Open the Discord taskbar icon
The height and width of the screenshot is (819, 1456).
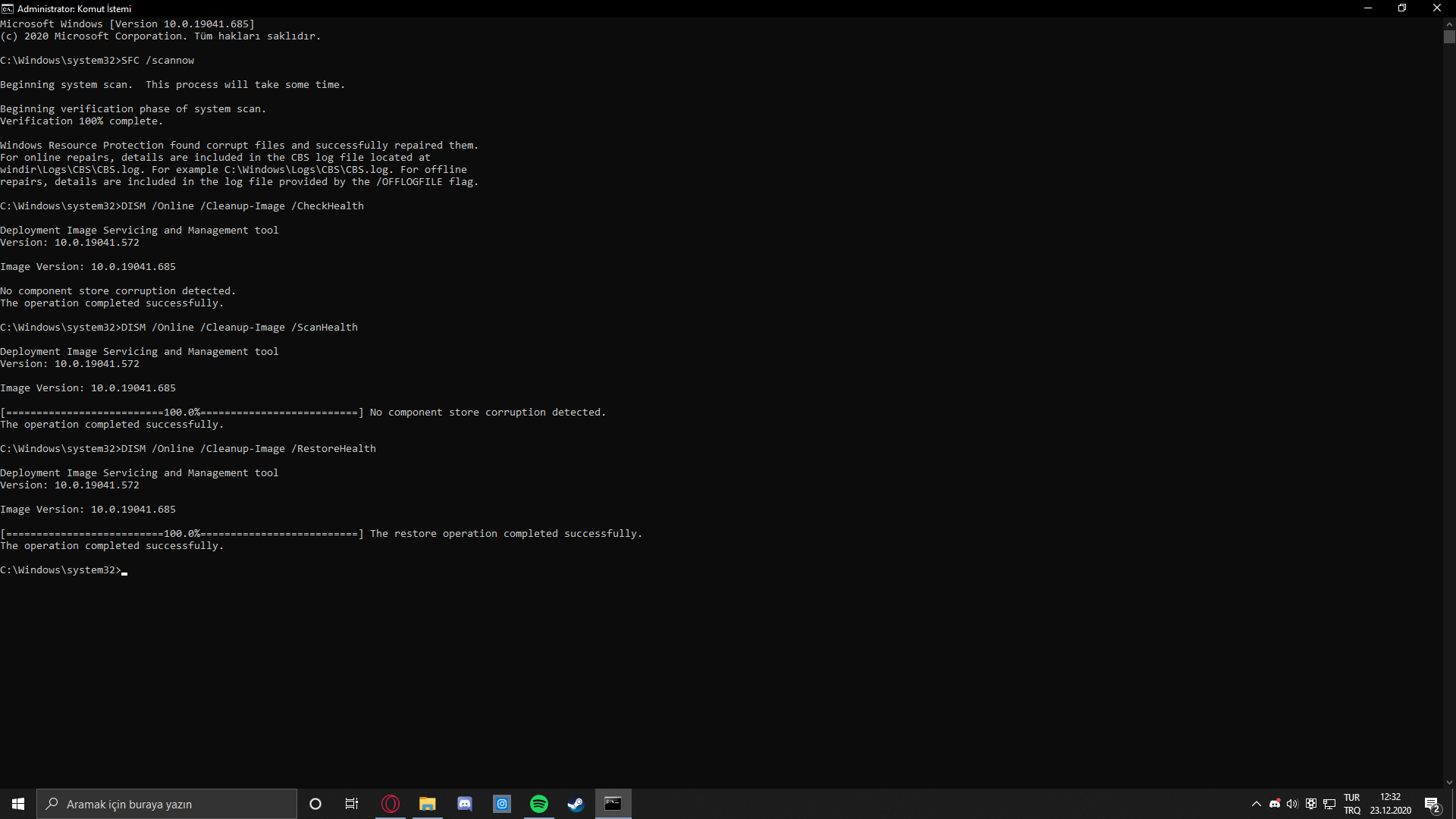465,804
